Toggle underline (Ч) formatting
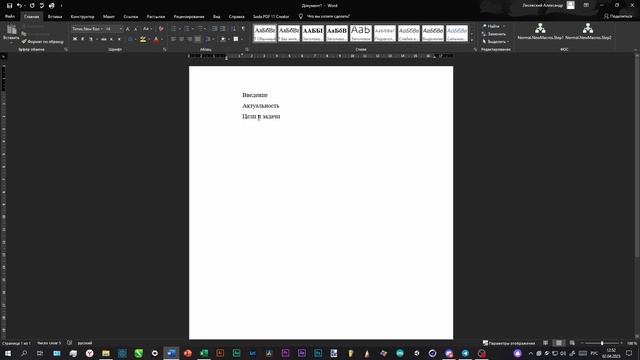This screenshot has width=640, height=360. [x=91, y=39]
